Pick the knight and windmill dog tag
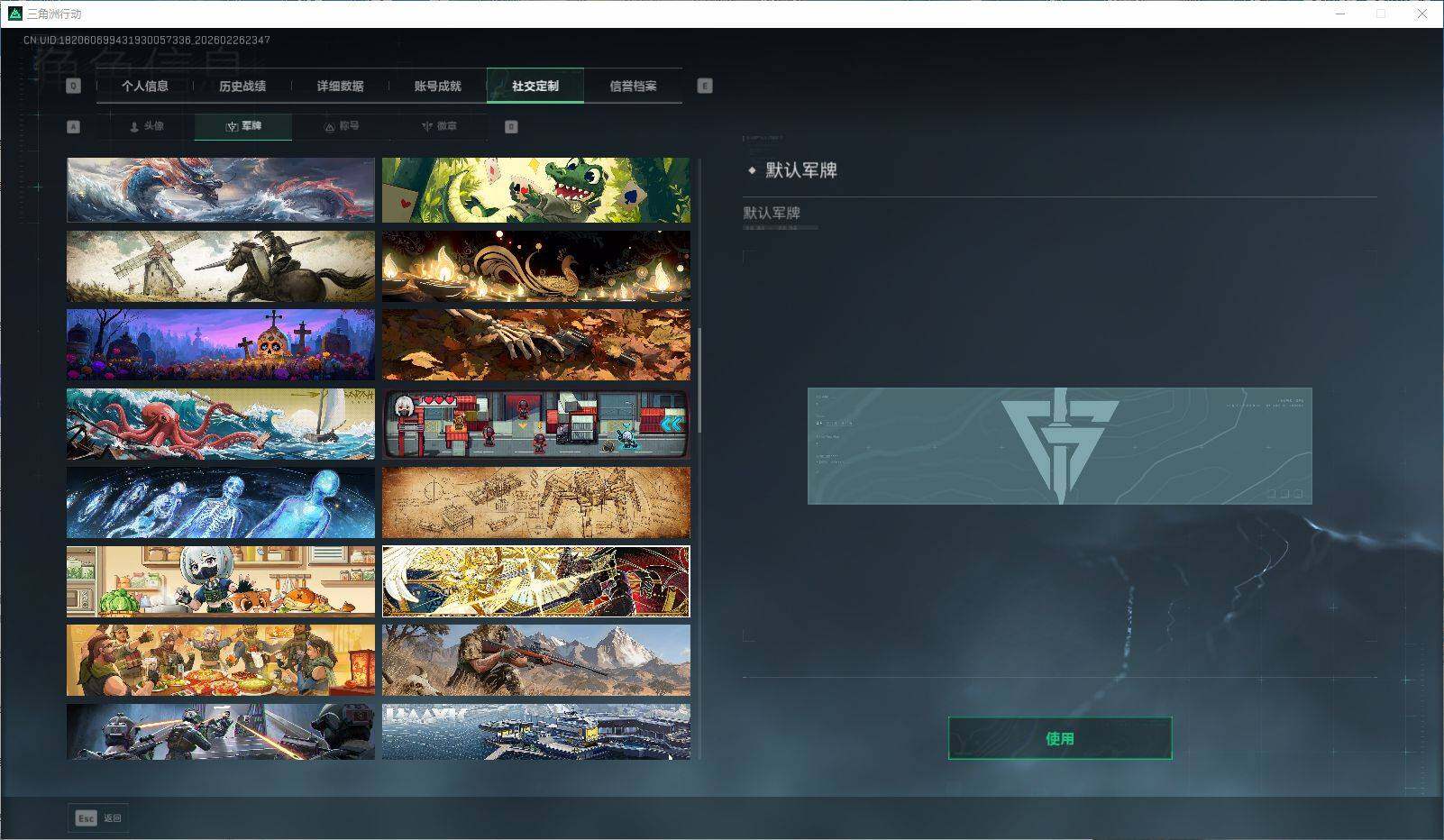Image resolution: width=1444 pixels, height=840 pixels. coord(221,266)
